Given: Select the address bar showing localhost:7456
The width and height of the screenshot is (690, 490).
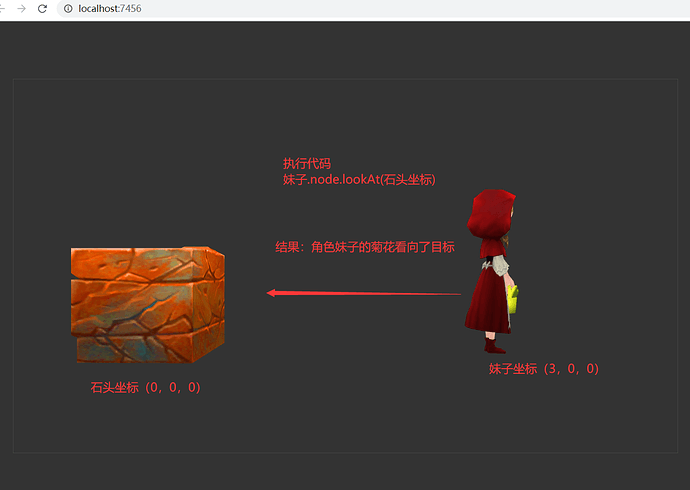Looking at the screenshot, I should click(373, 9).
